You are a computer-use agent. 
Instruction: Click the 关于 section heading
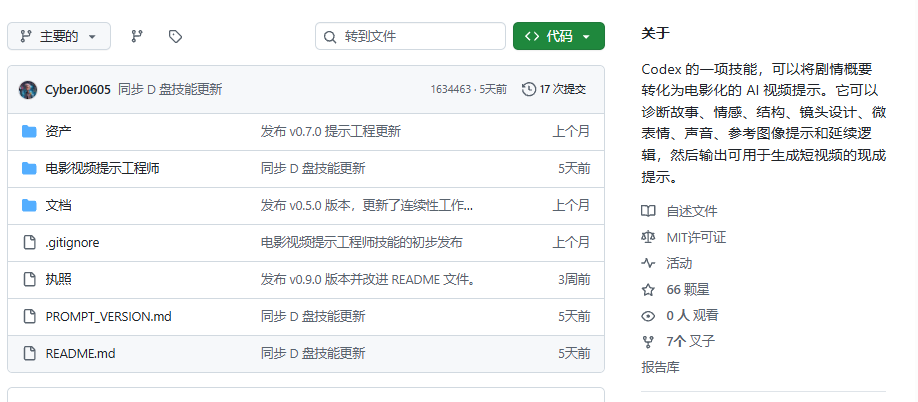coord(655,33)
